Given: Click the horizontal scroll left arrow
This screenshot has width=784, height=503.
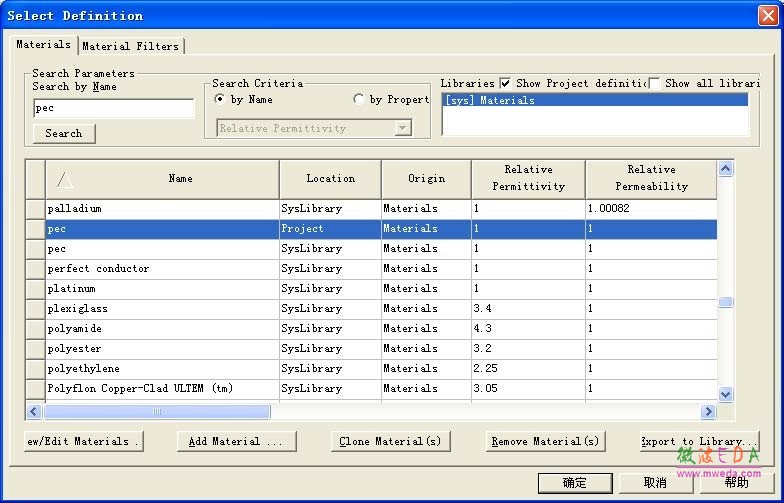Looking at the screenshot, I should (34, 412).
